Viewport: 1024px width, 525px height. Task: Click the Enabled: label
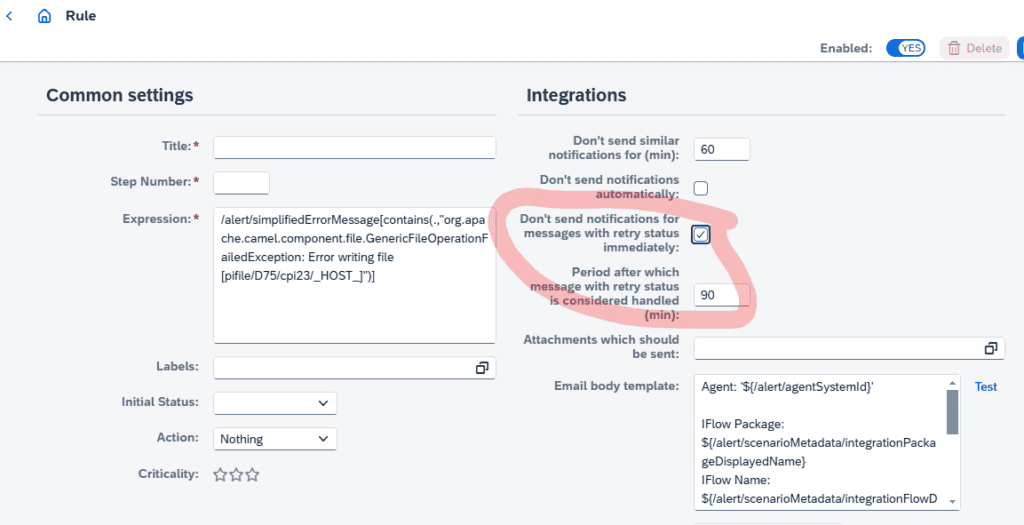(846, 48)
